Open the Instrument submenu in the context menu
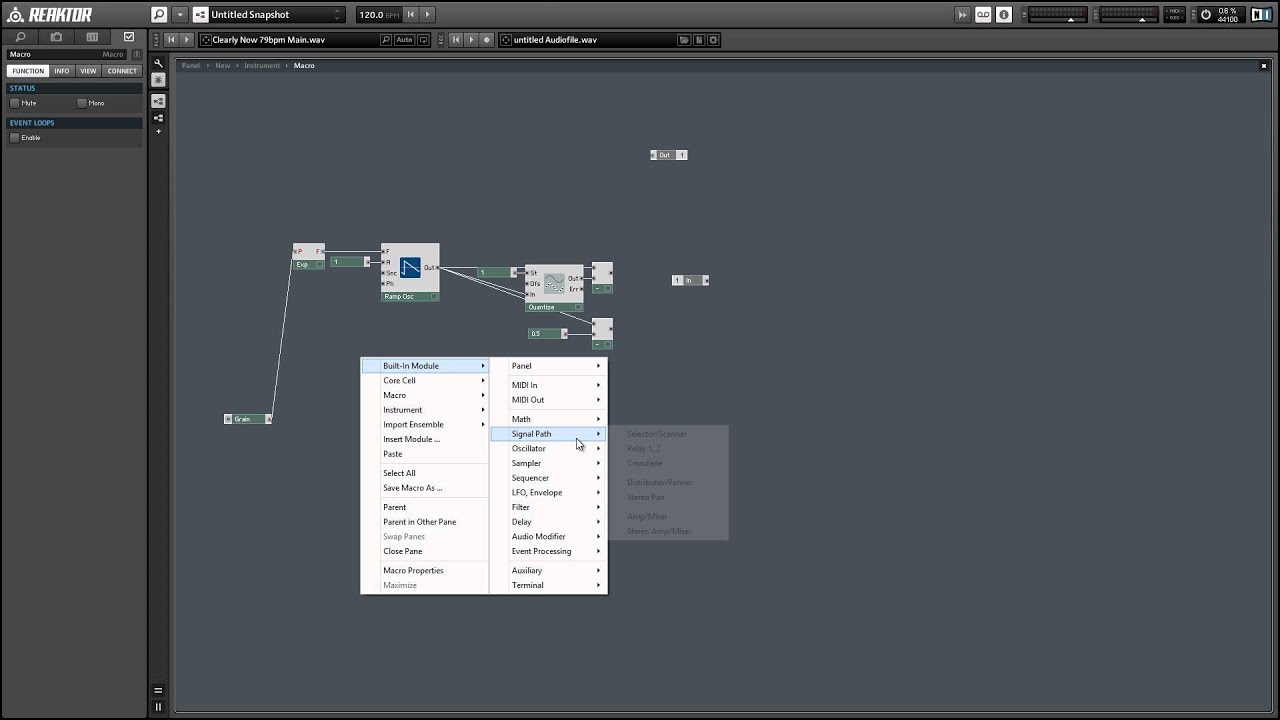The height and width of the screenshot is (720, 1280). pyautogui.click(x=425, y=410)
